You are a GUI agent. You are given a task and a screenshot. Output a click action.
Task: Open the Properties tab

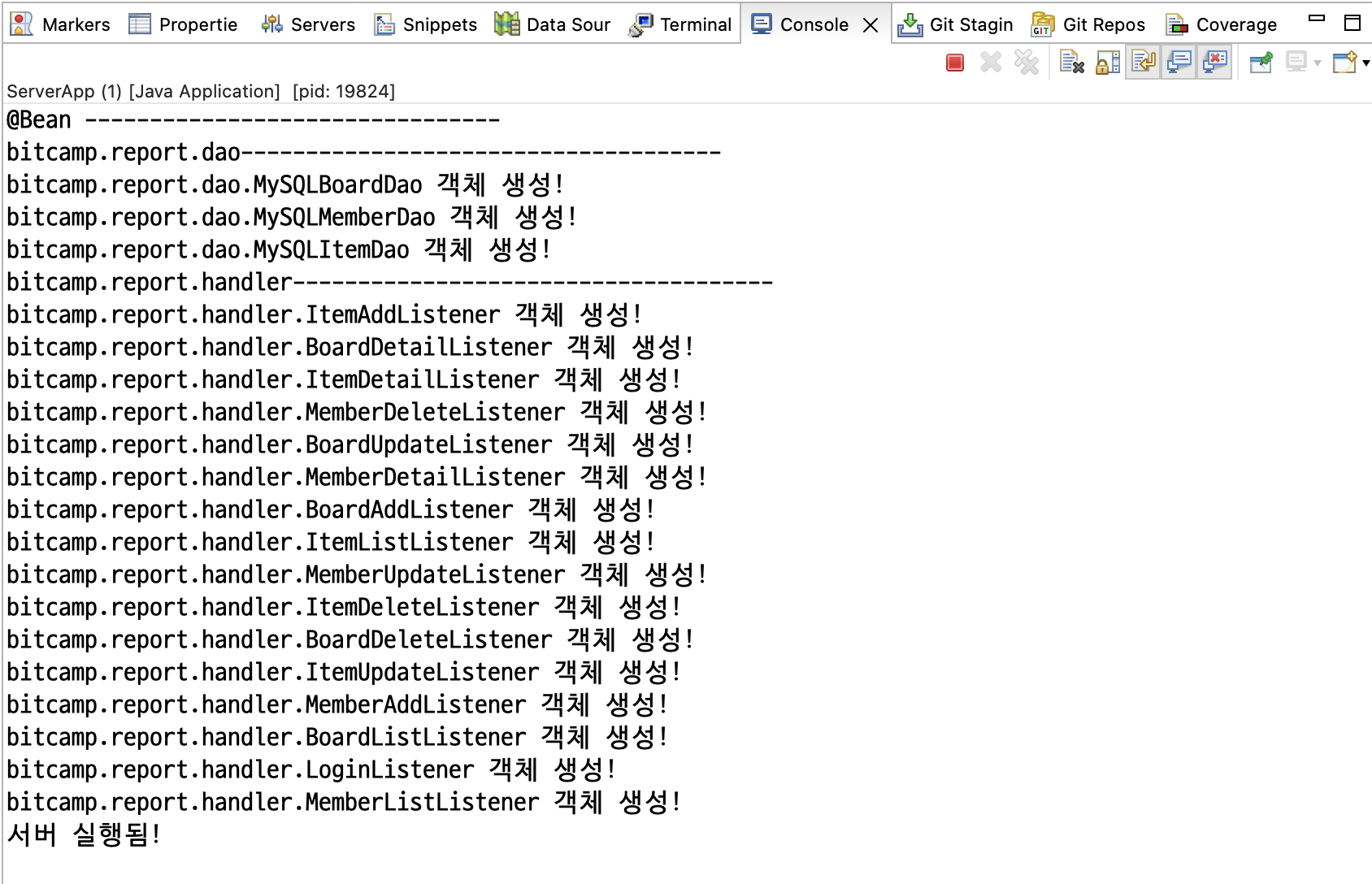point(184,24)
